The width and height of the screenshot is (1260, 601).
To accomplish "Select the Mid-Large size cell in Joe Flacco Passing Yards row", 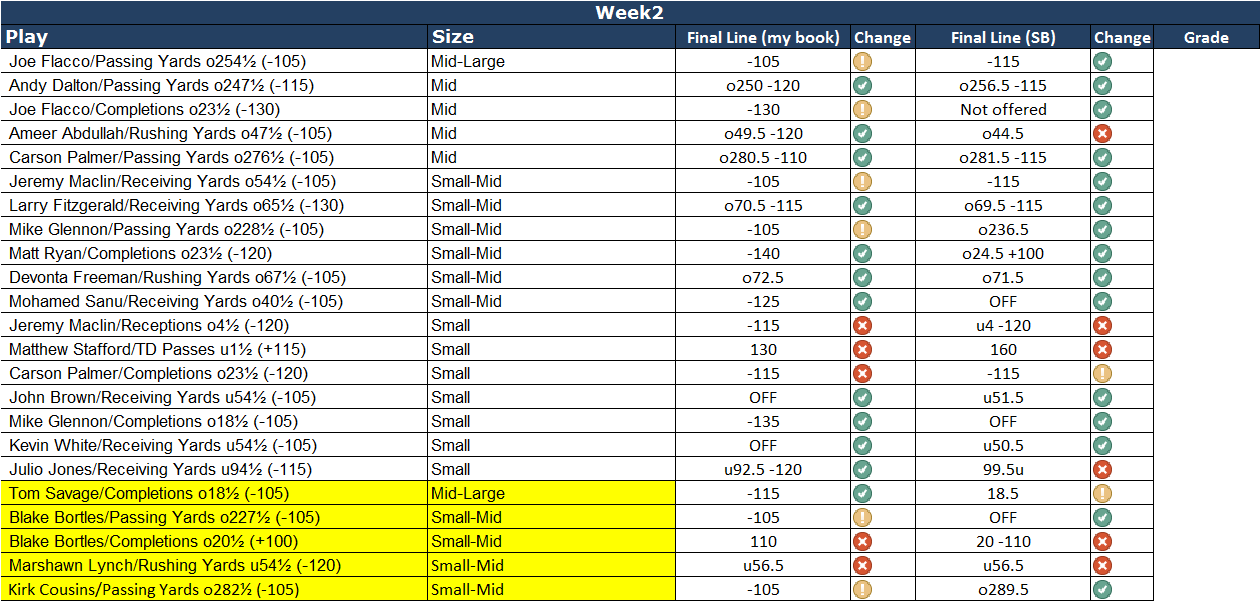I will point(552,61).
